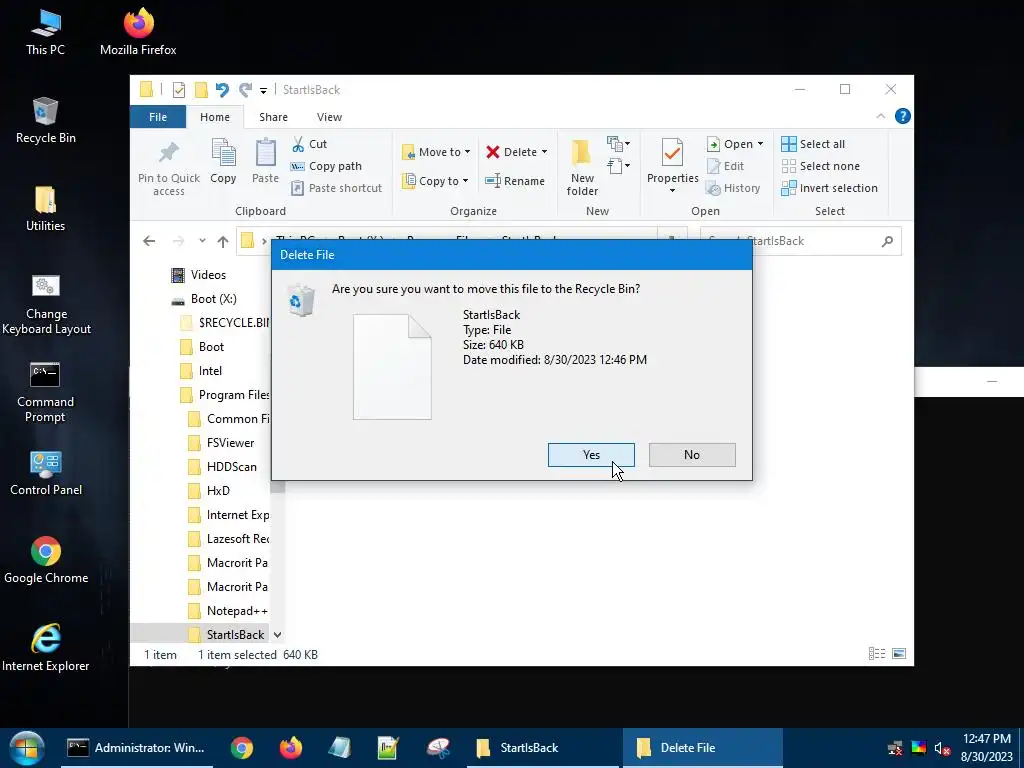Viewport: 1024px width, 768px height.
Task: Click Pin to Quick access icon
Action: [168, 153]
